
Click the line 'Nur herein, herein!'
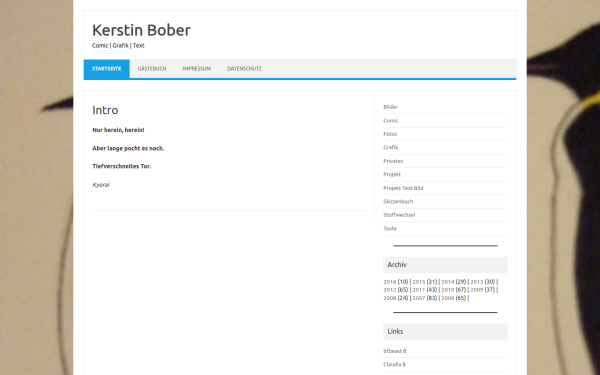click(x=118, y=130)
